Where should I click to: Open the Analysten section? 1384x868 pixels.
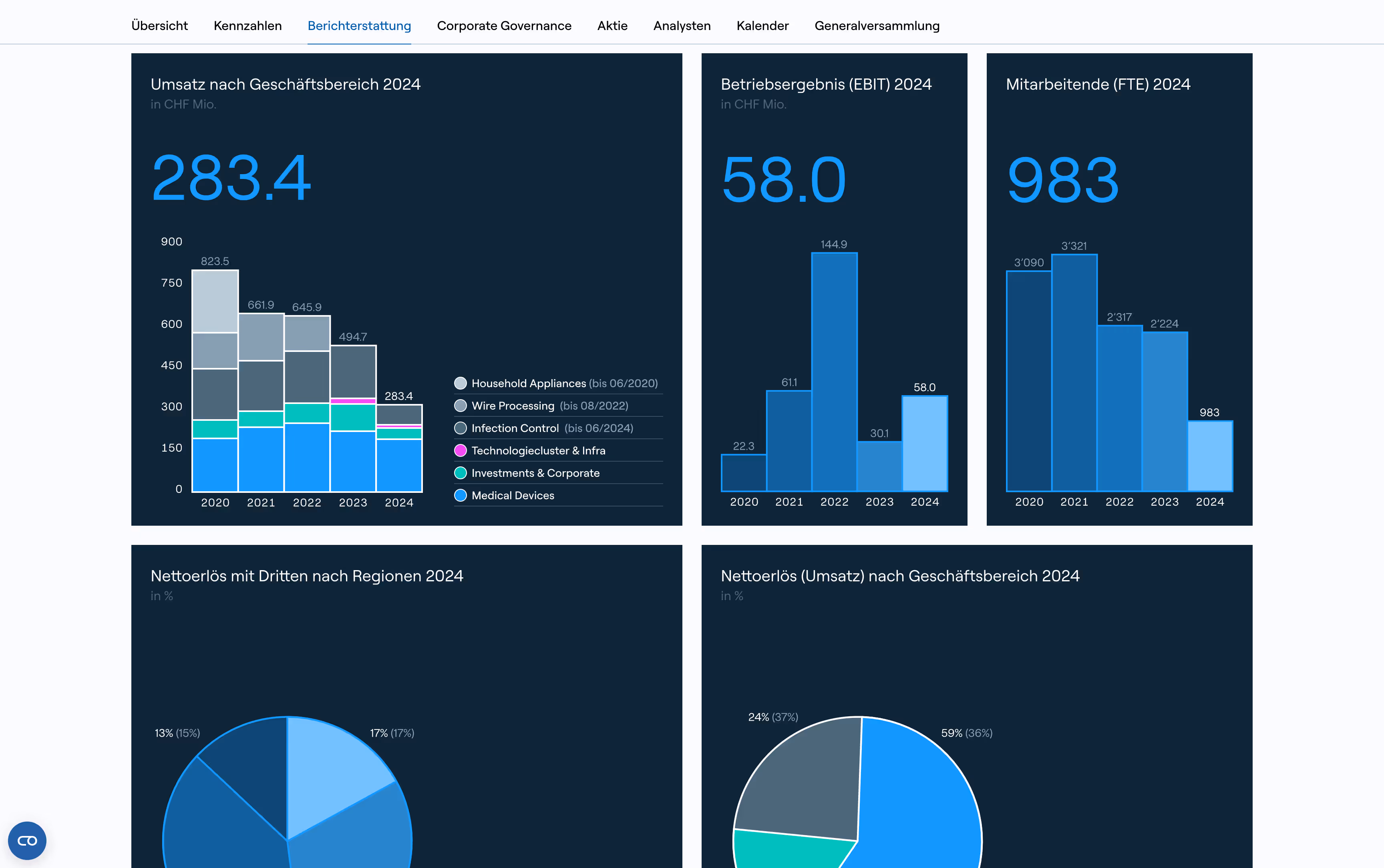tap(682, 26)
